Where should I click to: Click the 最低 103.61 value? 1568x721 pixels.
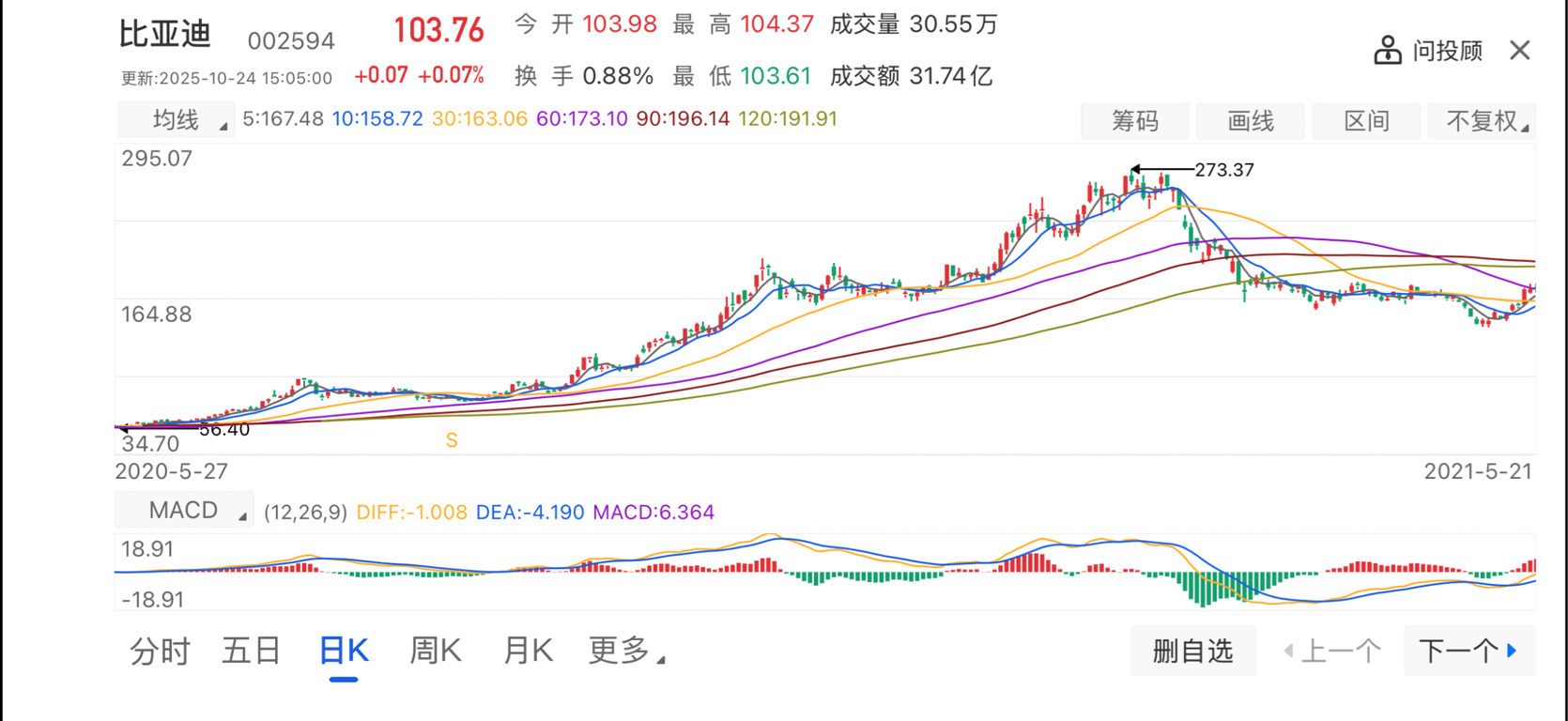[742, 76]
